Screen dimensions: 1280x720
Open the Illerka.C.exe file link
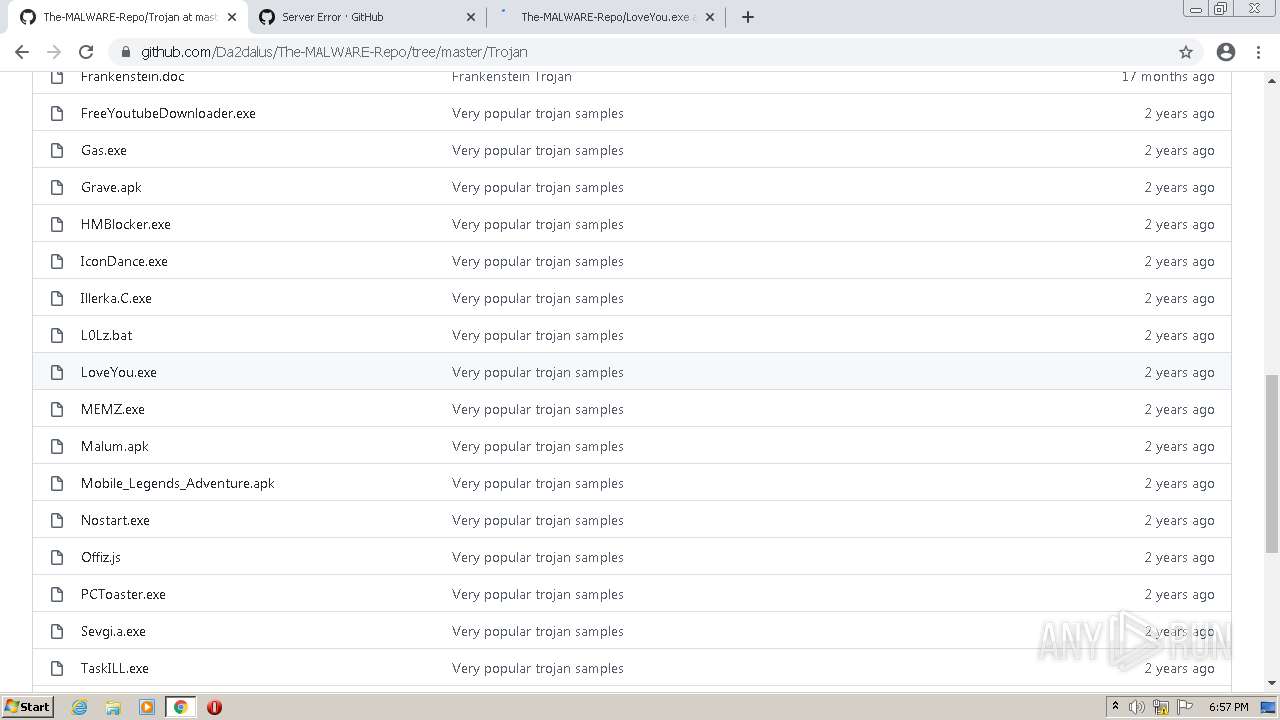click(x=116, y=298)
